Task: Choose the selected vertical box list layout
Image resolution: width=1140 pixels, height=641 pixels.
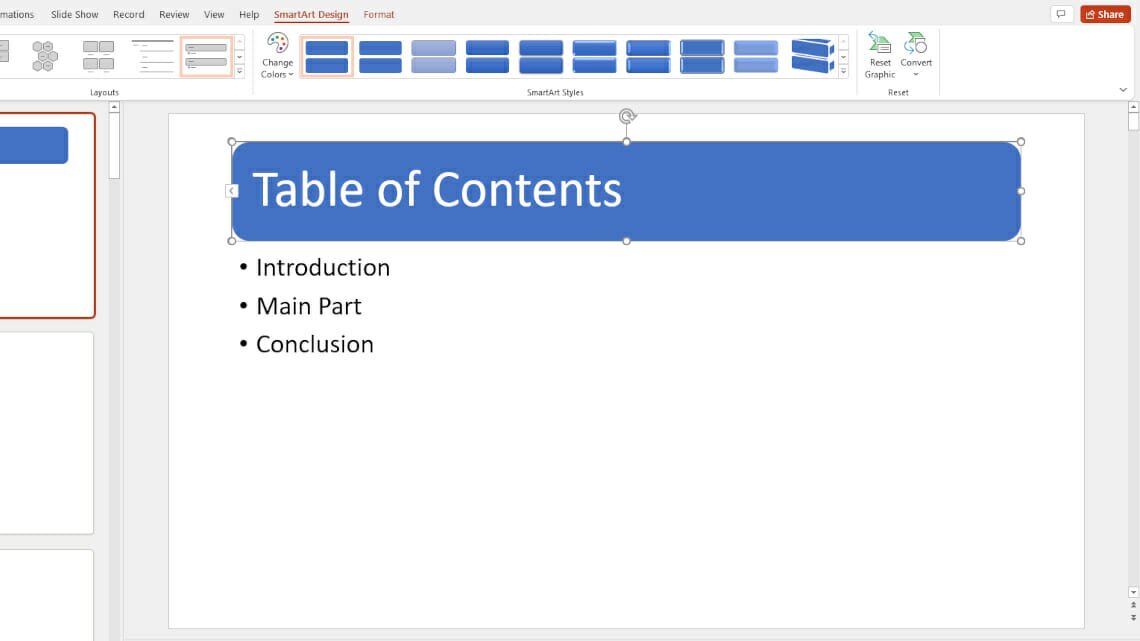Action: [206, 56]
